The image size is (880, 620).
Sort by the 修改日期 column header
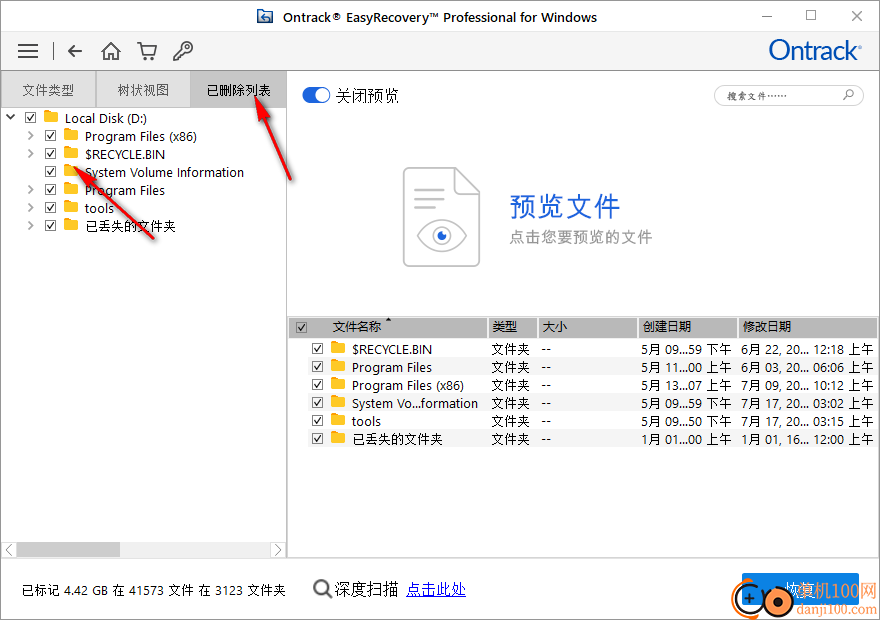point(808,327)
